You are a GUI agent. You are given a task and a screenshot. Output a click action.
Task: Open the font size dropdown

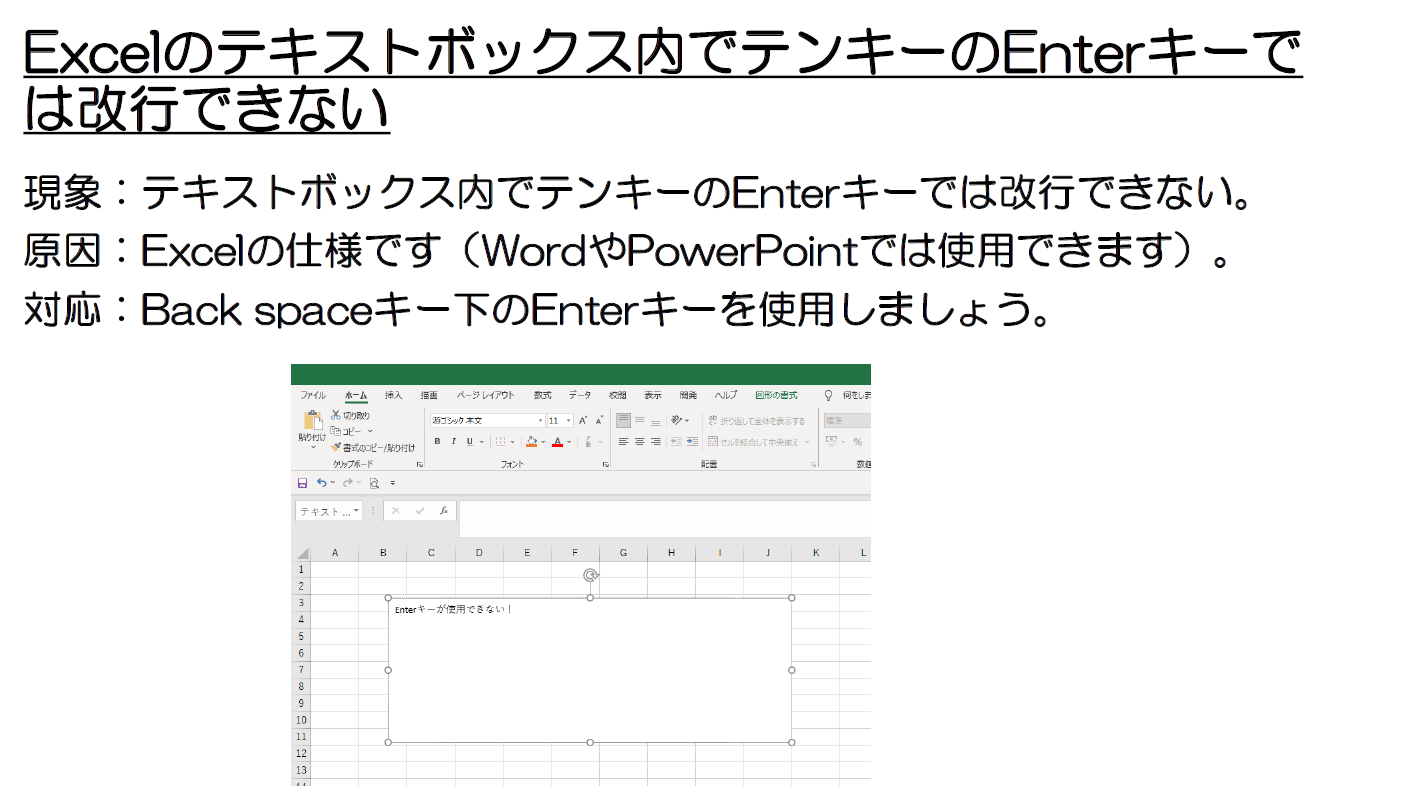[x=568, y=421]
